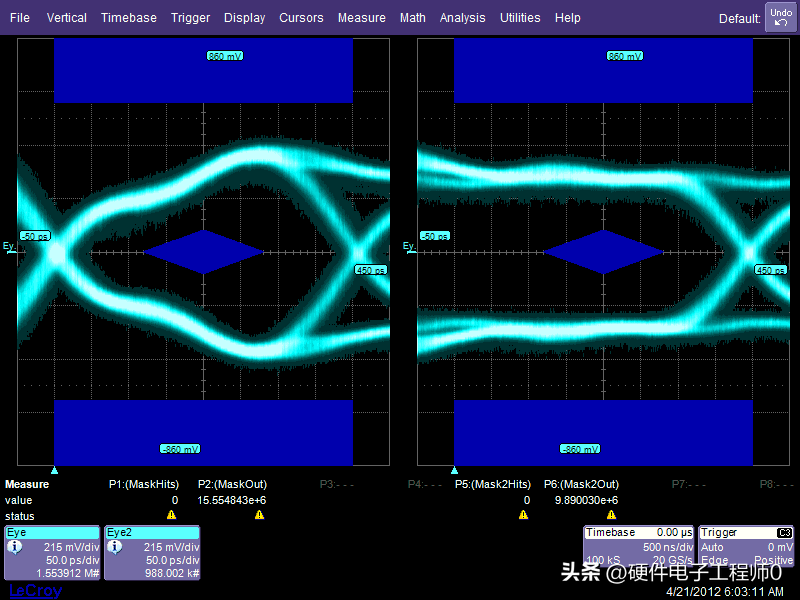Click left eye 450 ps label
Viewport: 800px width, 600px height.
tap(371, 270)
